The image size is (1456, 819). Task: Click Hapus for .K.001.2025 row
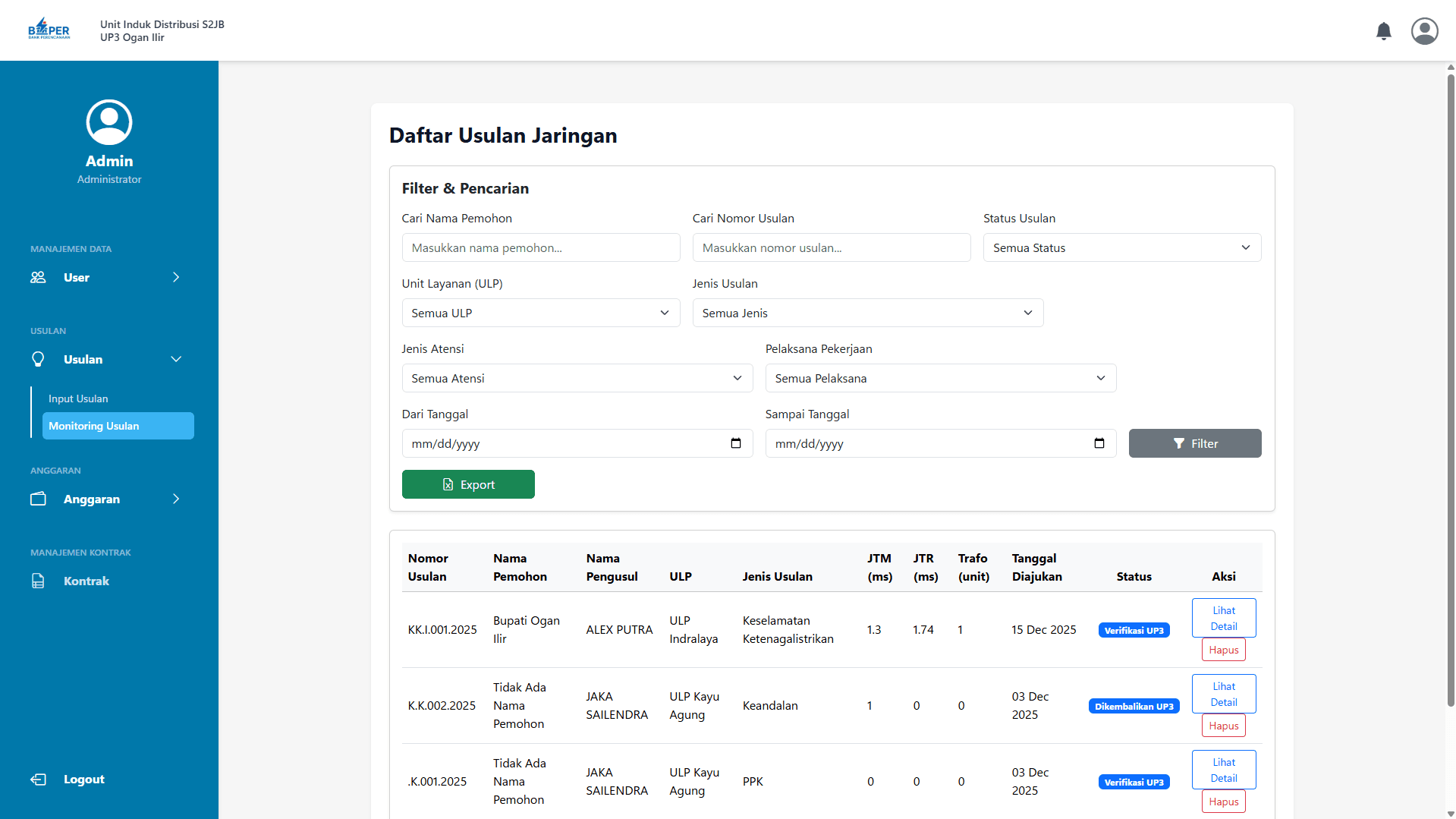pyautogui.click(x=1224, y=802)
